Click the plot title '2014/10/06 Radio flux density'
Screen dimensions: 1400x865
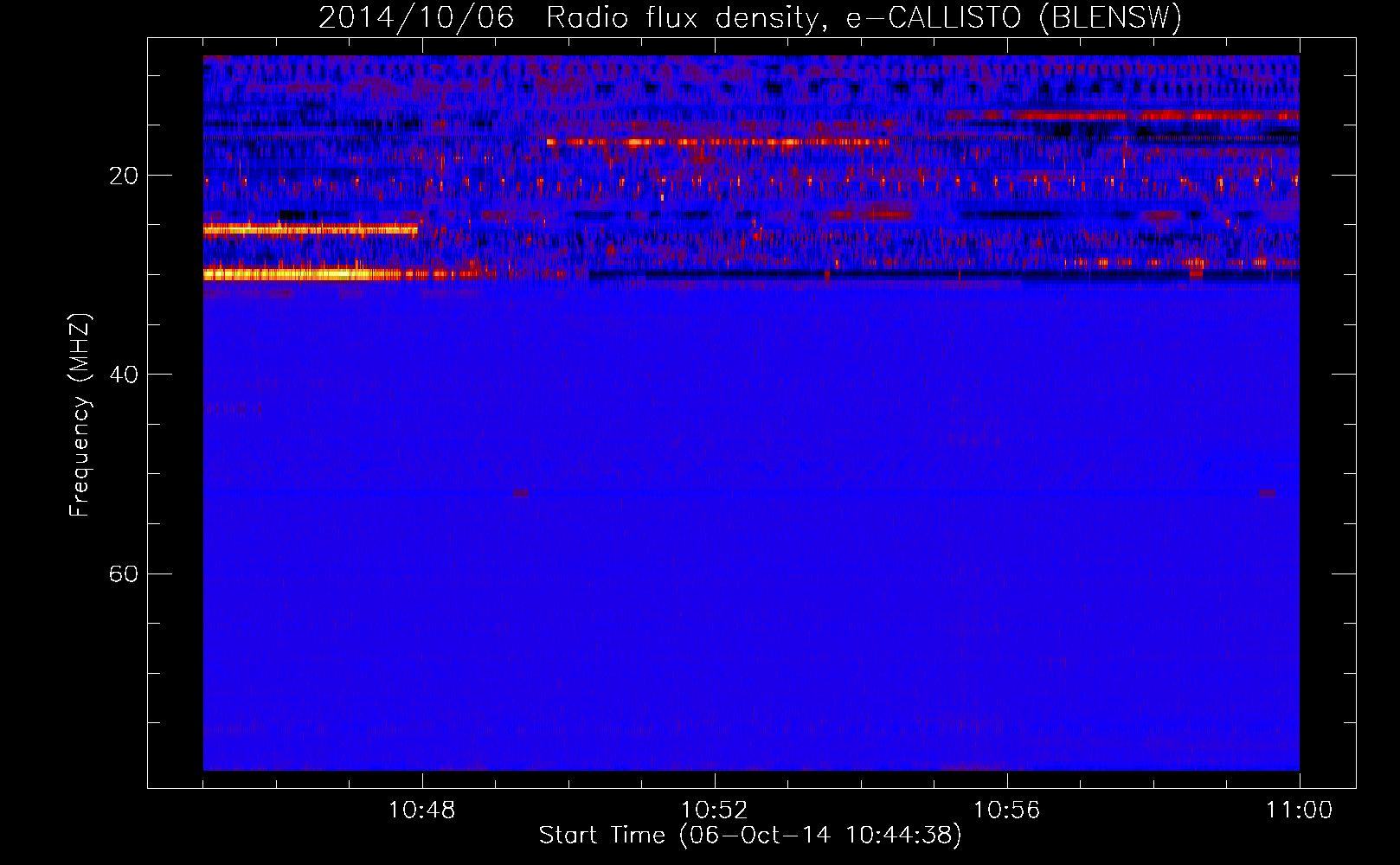(x=750, y=17)
